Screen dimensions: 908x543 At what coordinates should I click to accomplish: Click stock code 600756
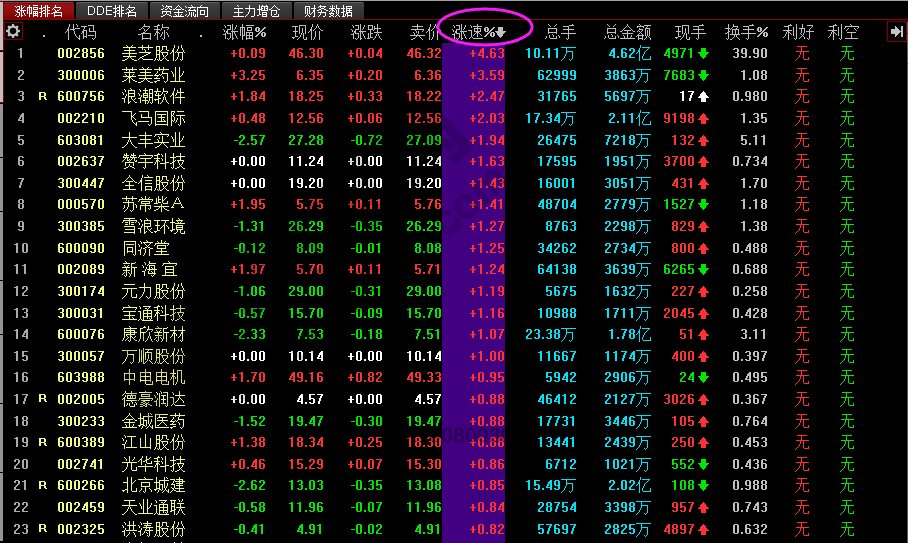click(x=80, y=97)
